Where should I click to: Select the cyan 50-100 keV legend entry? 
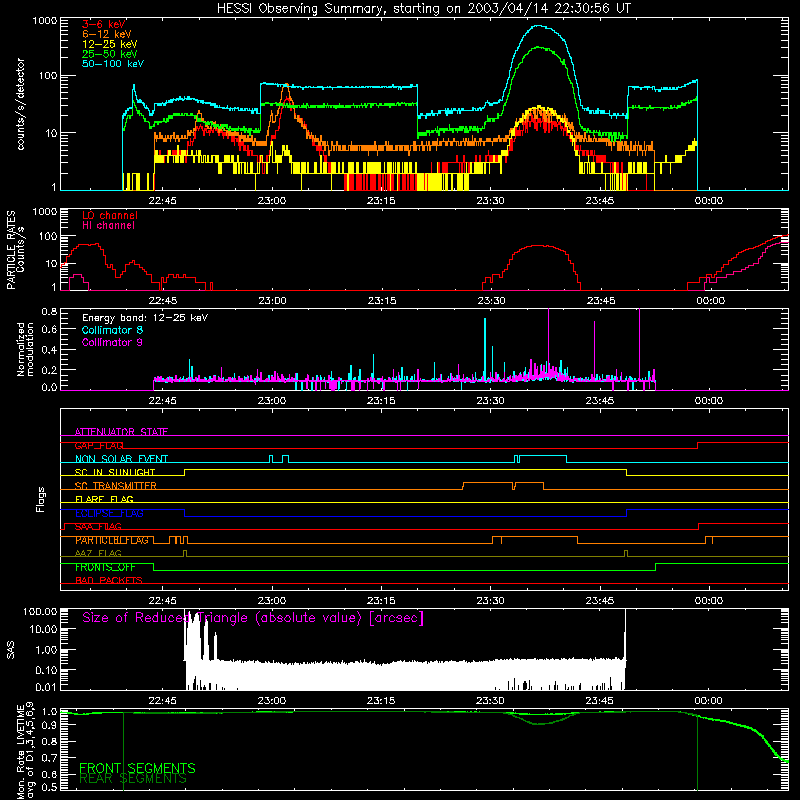pyautogui.click(x=113, y=64)
